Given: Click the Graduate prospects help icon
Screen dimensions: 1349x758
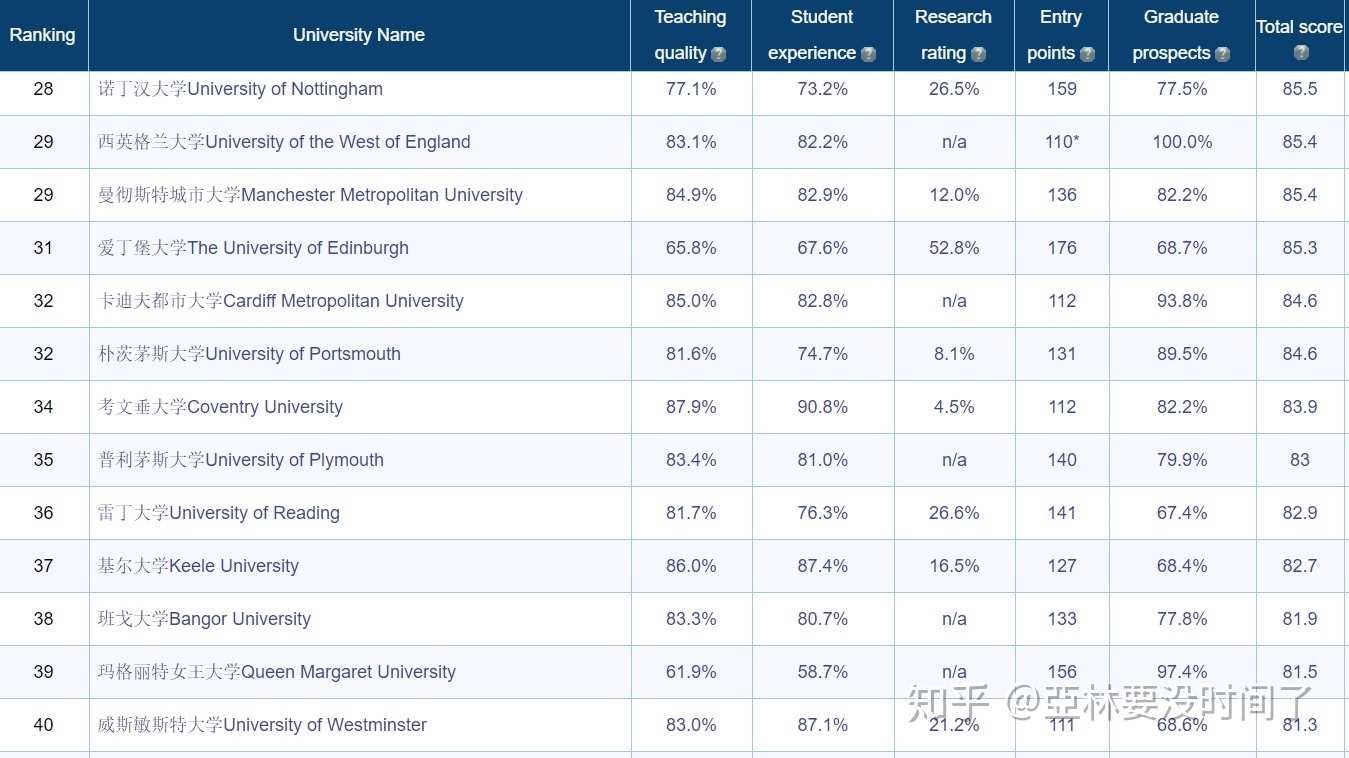Looking at the screenshot, I should click(1222, 54).
